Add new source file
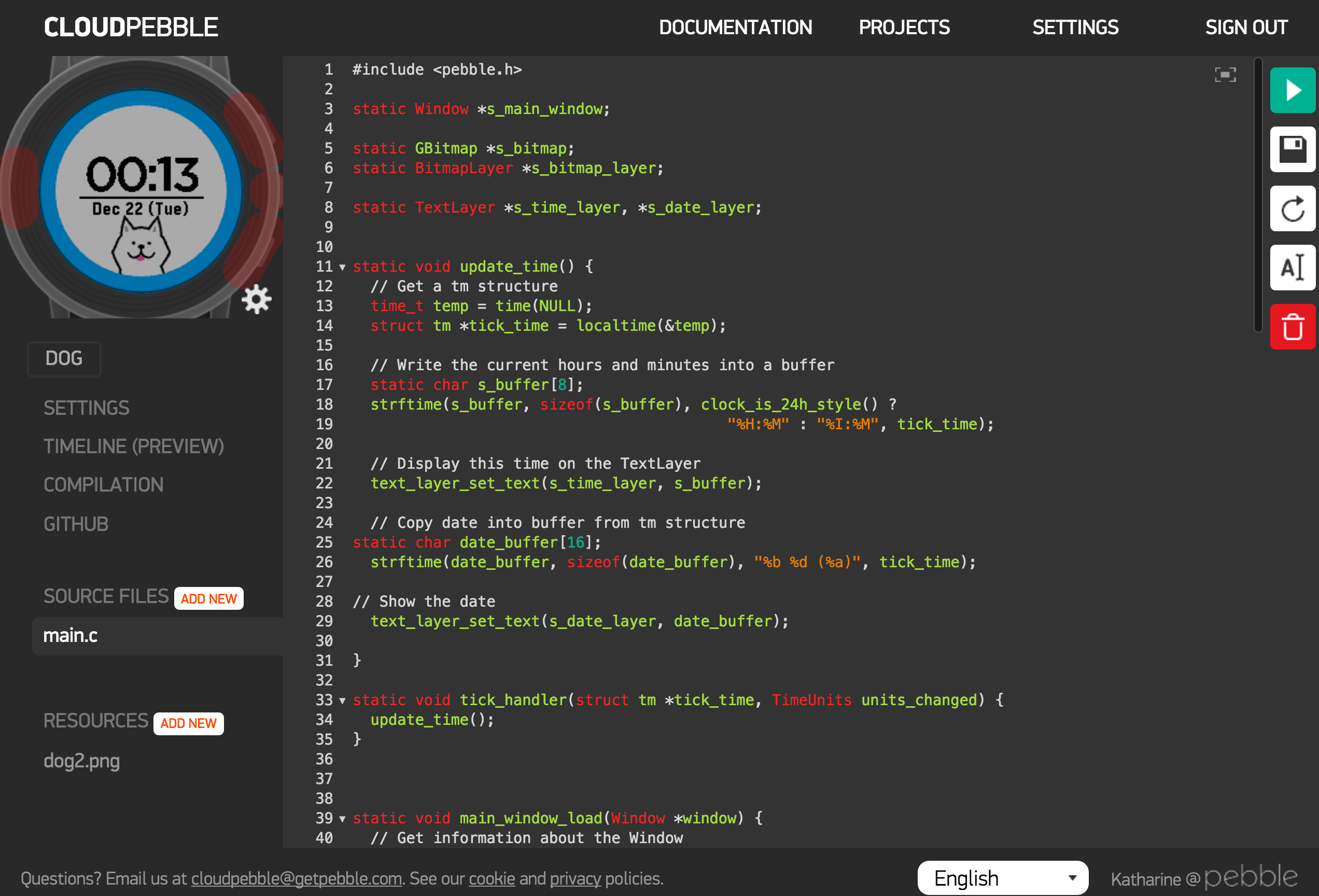This screenshot has height=896, width=1319. (209, 599)
